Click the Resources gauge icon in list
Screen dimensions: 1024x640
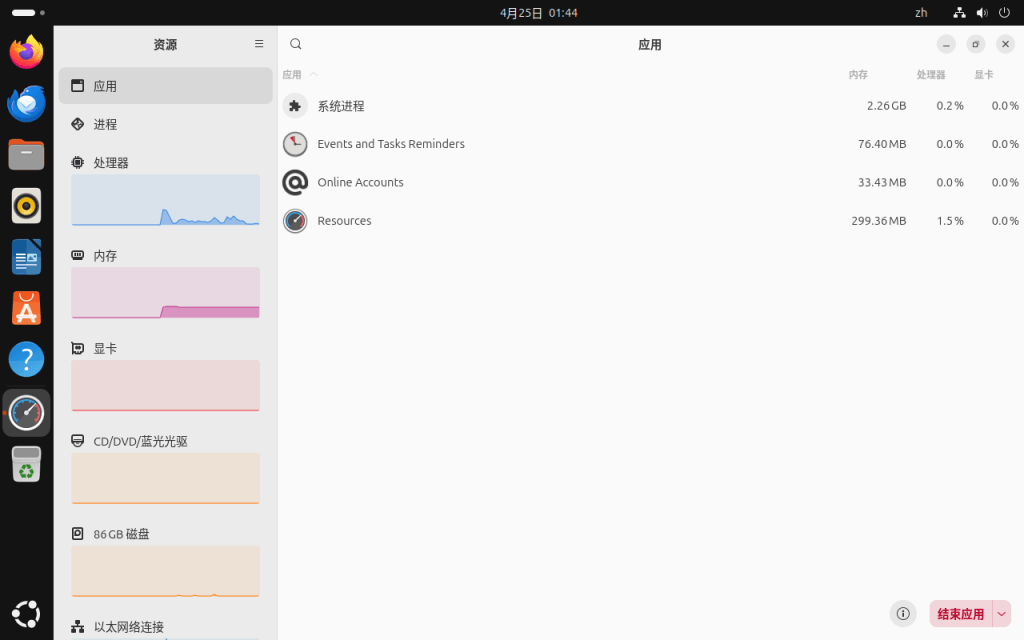point(295,221)
